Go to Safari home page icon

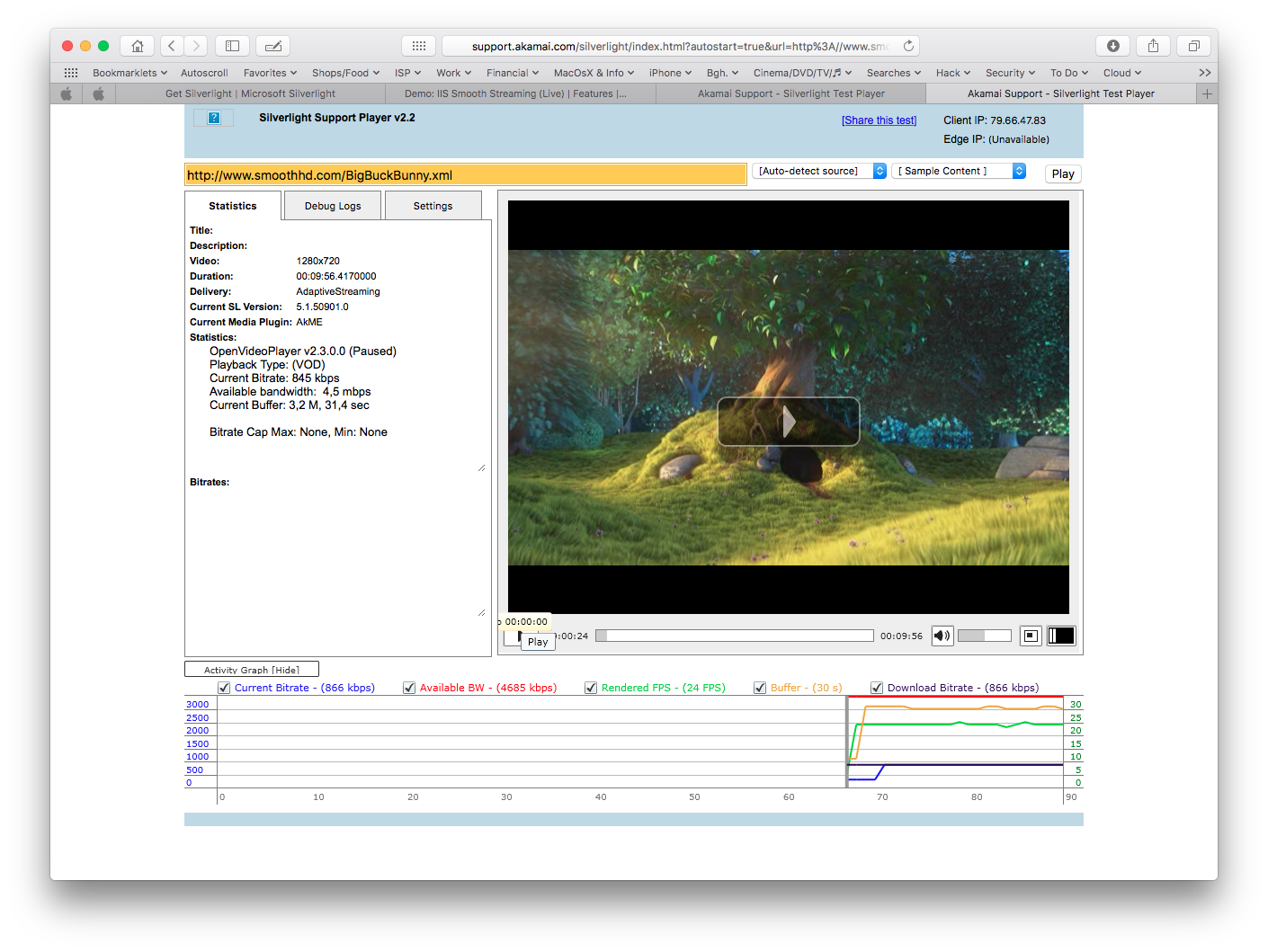[137, 46]
